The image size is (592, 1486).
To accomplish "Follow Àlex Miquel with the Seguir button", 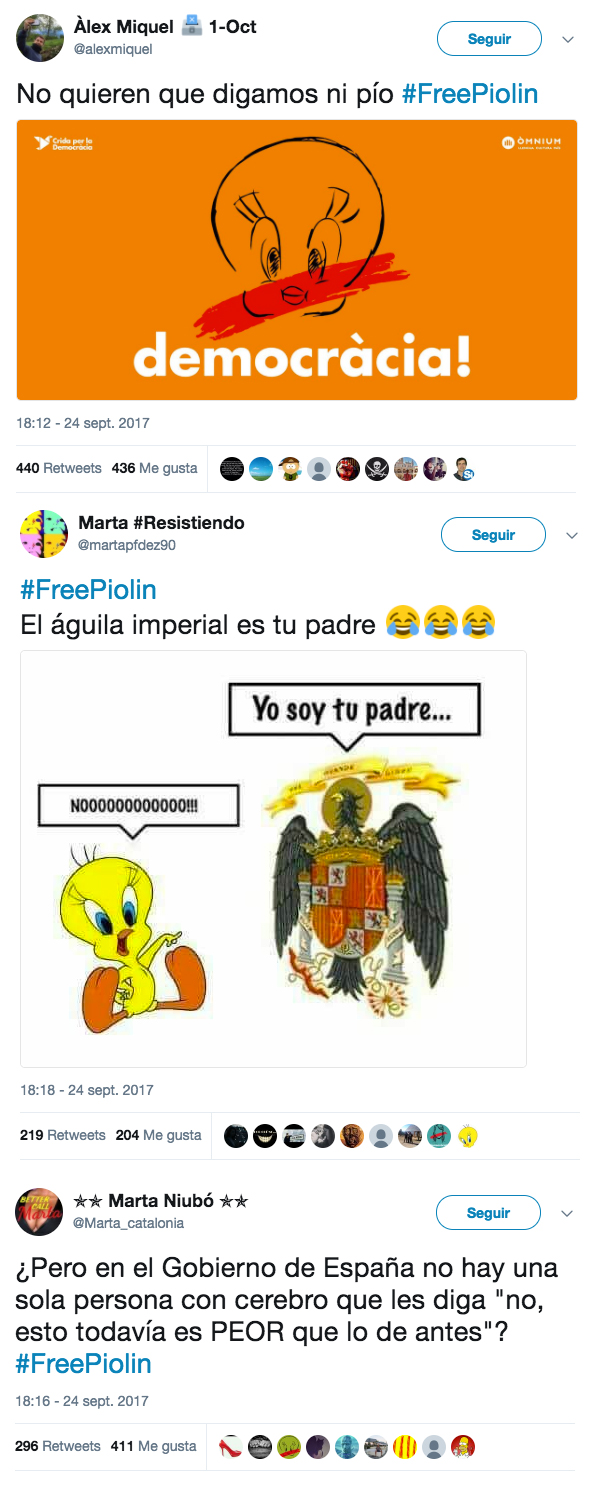I will coord(489,39).
